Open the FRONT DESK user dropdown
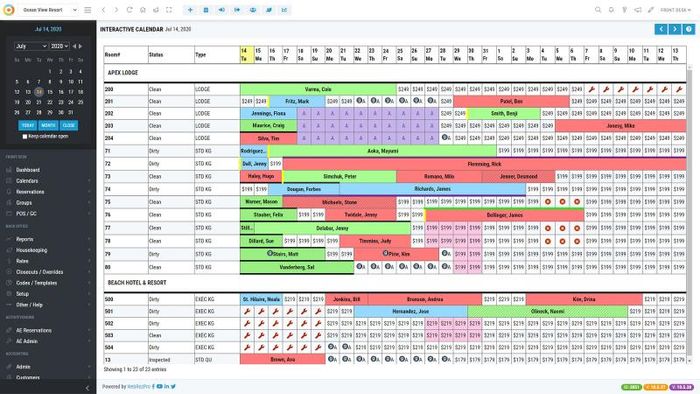The image size is (700, 394). pos(675,10)
